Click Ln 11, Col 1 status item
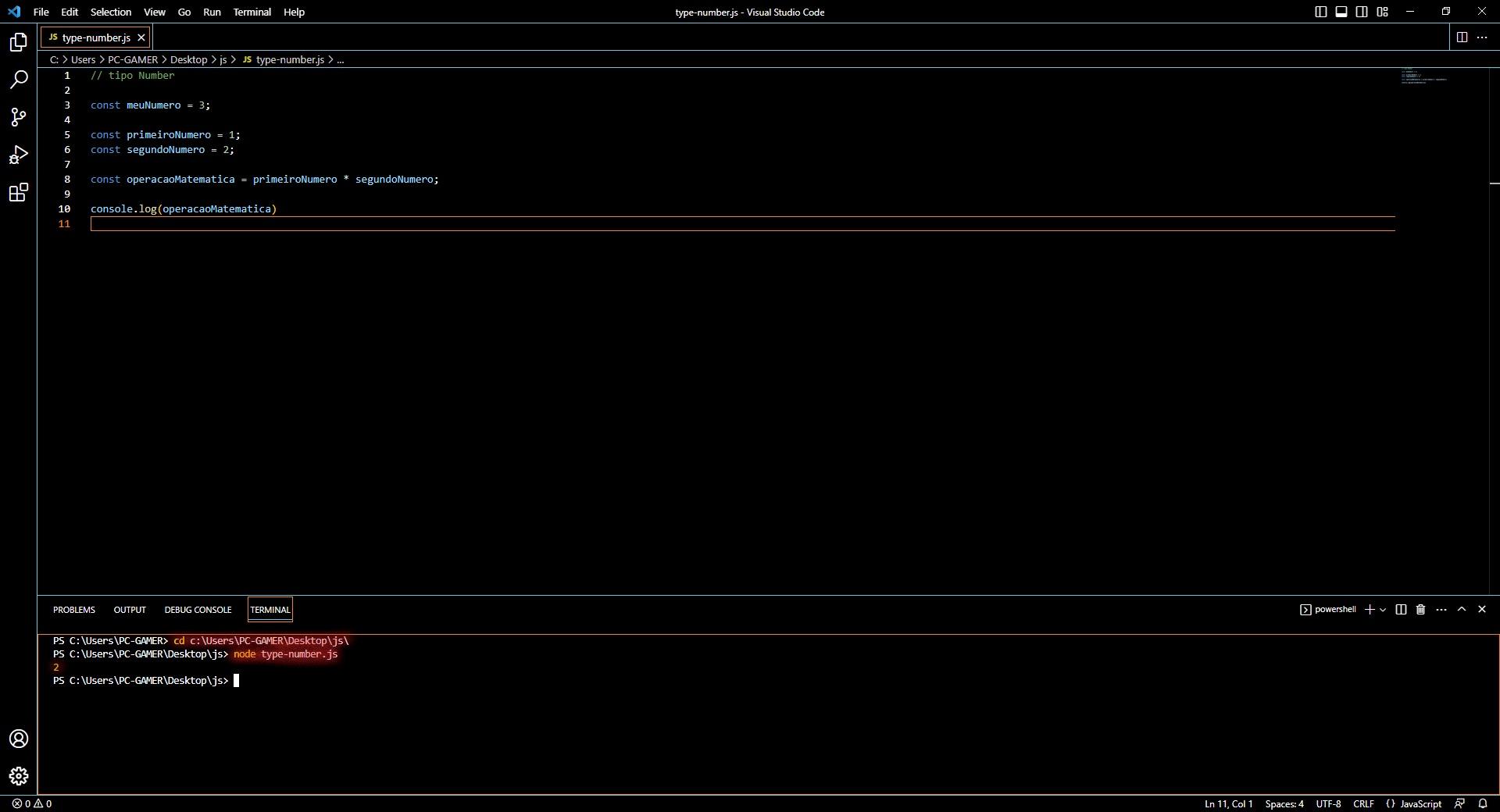The image size is (1500, 812). 1228,803
